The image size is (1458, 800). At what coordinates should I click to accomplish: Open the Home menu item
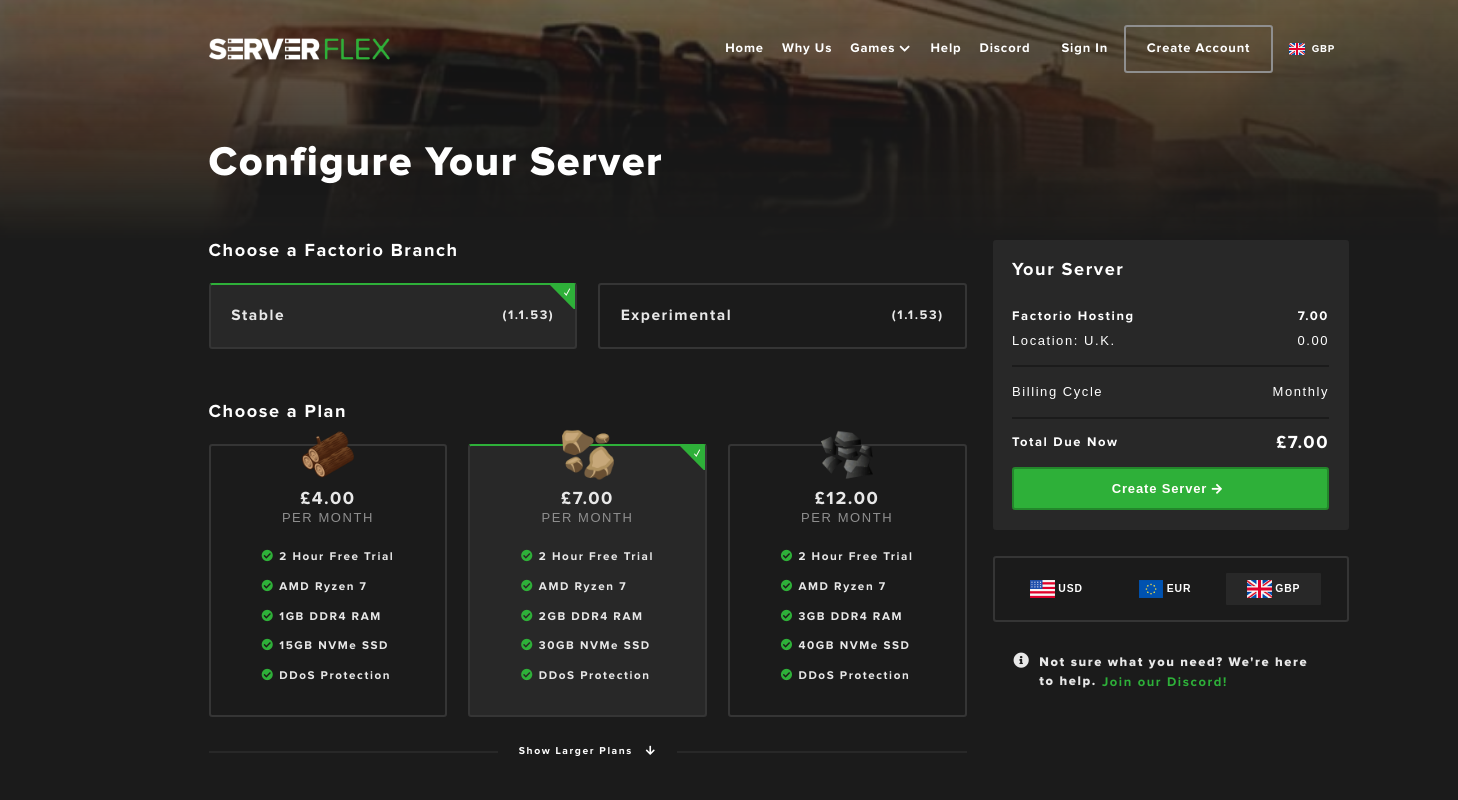click(x=744, y=48)
